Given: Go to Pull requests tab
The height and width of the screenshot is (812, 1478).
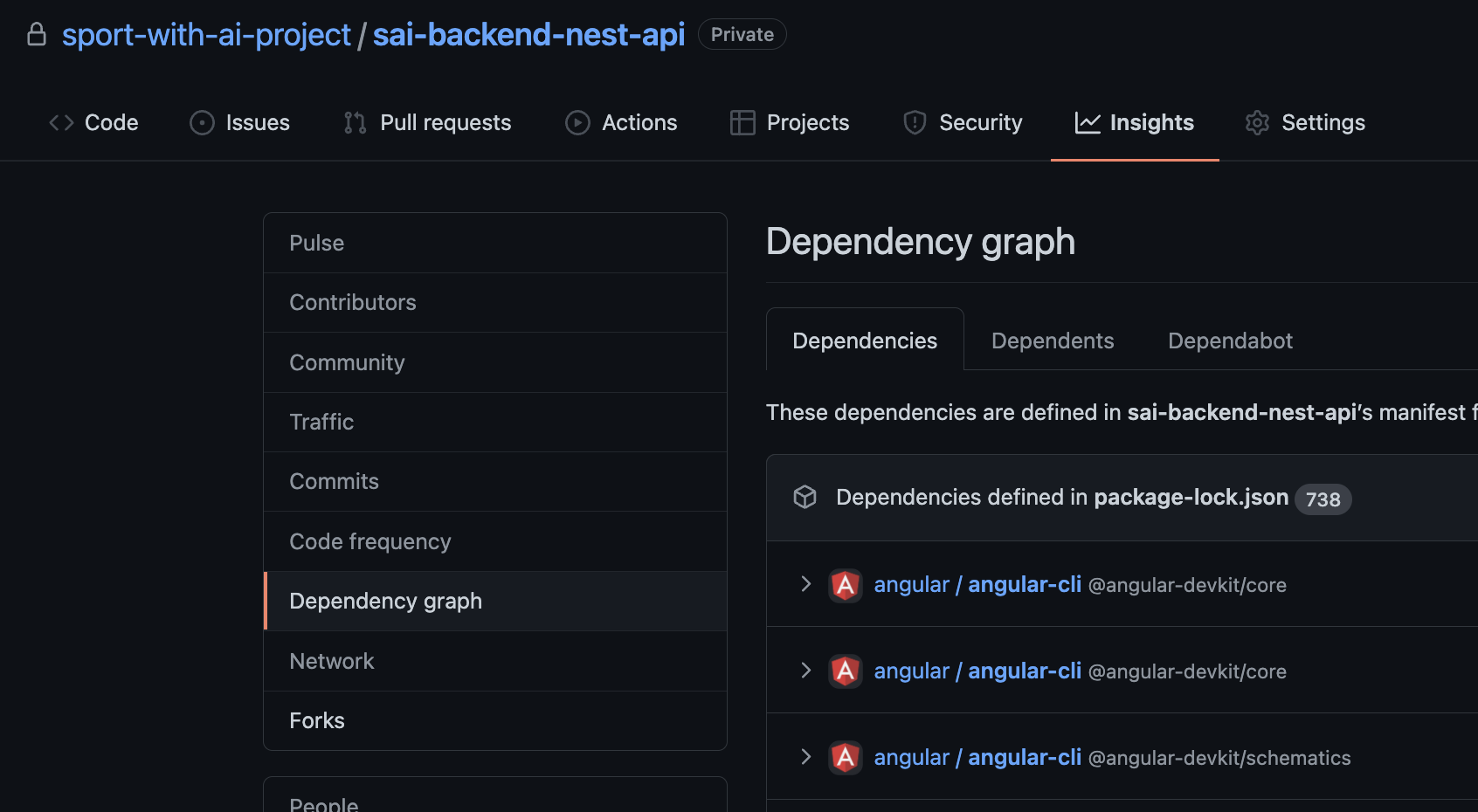Looking at the screenshot, I should click(x=427, y=122).
